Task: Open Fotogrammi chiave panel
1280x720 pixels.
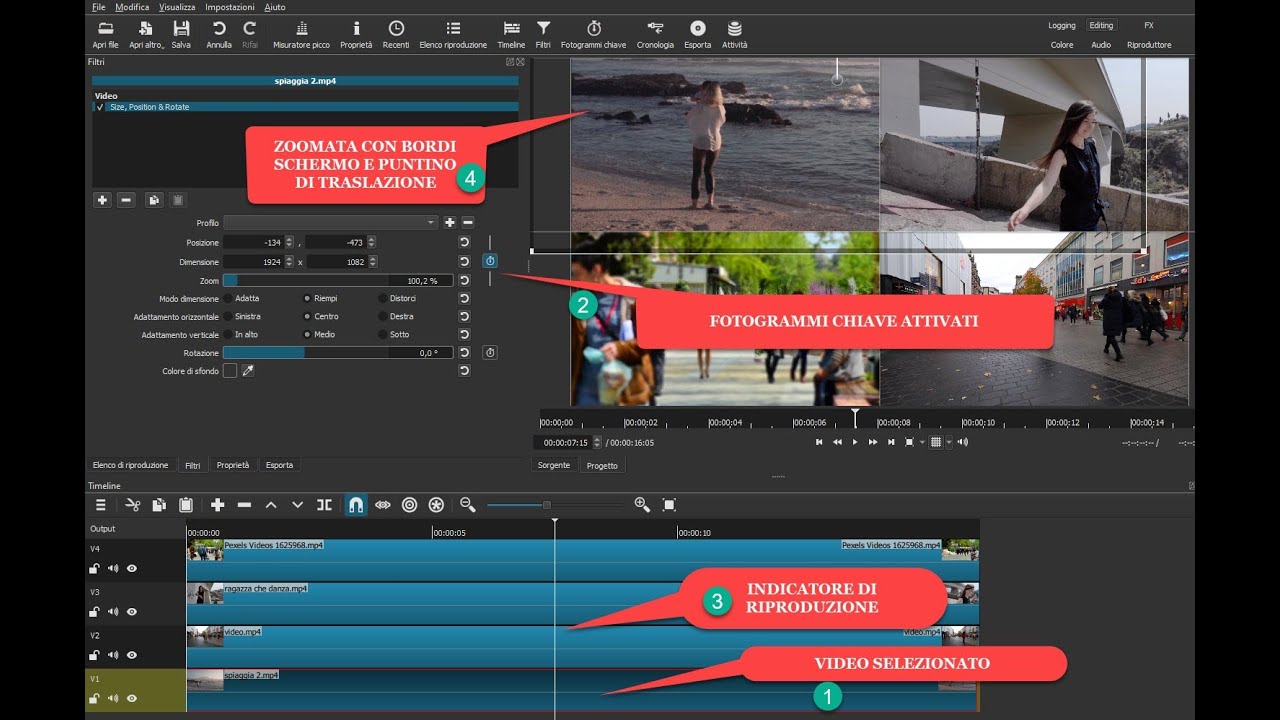Action: click(593, 35)
